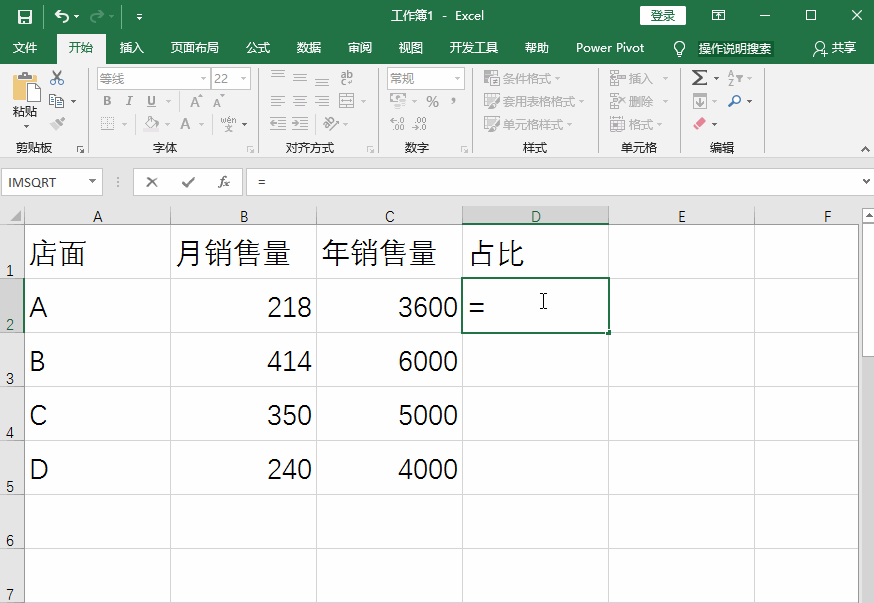The height and width of the screenshot is (603, 874).
Task: Switch to the Power Pivot tab
Action: [x=610, y=48]
